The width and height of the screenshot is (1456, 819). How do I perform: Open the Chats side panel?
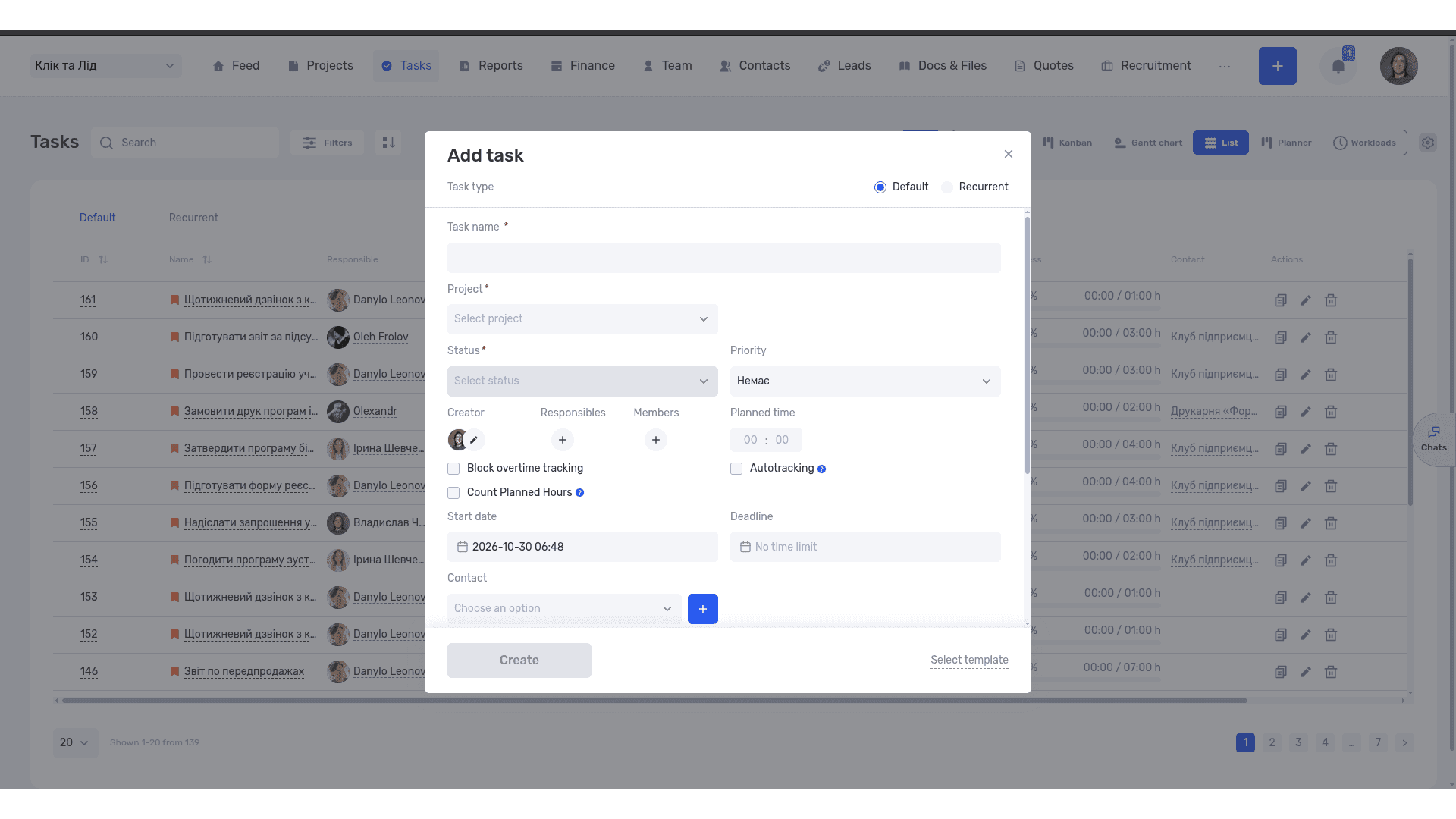point(1433,439)
